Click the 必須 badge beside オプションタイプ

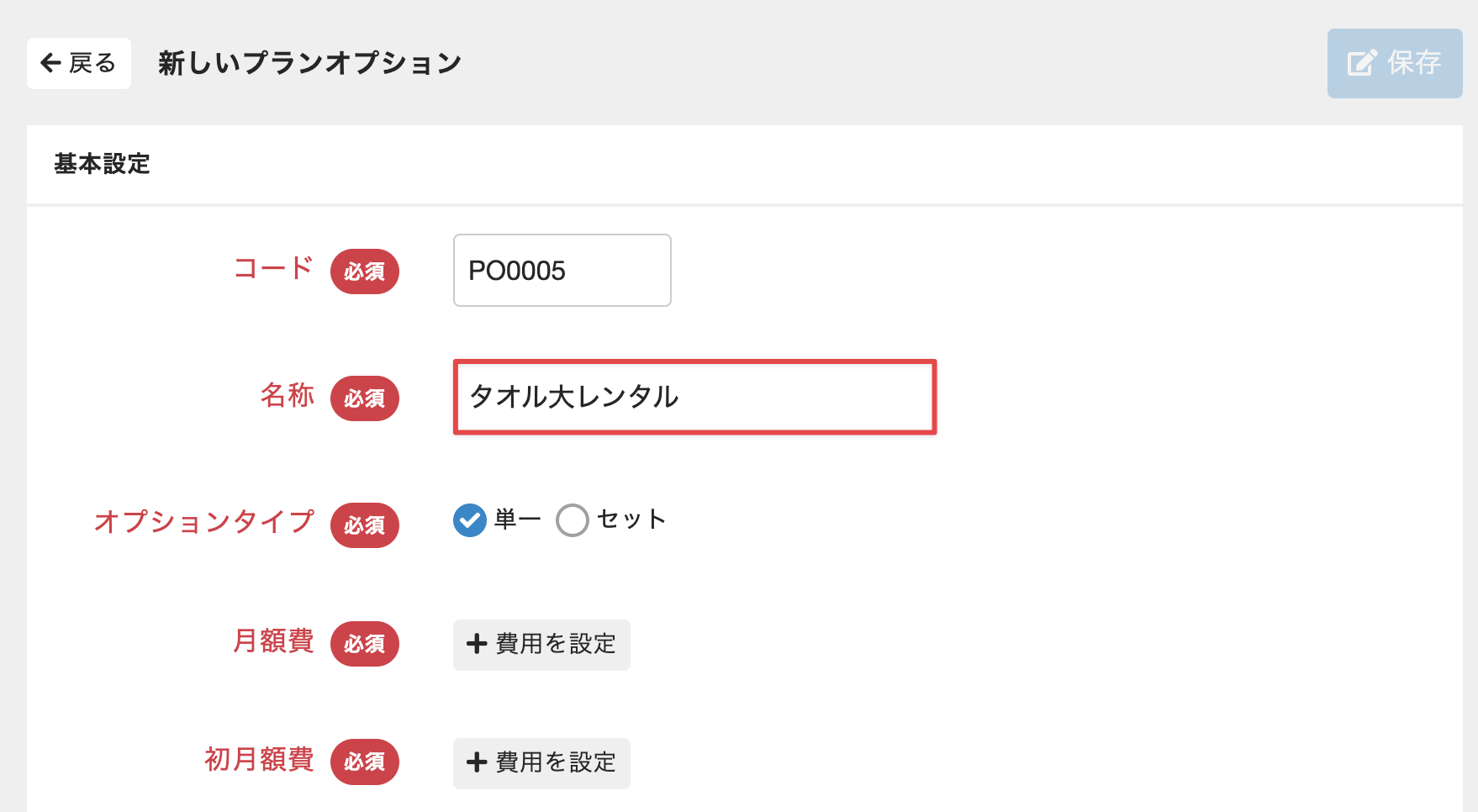[364, 525]
